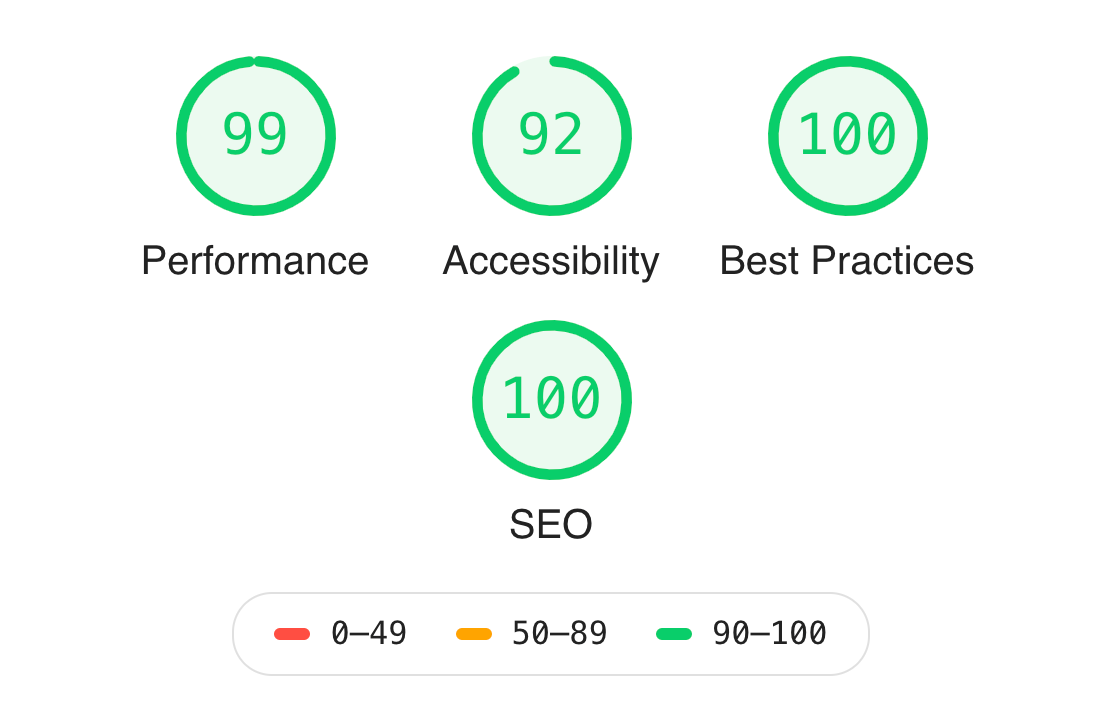Jump to the Best Practices label

(847, 261)
